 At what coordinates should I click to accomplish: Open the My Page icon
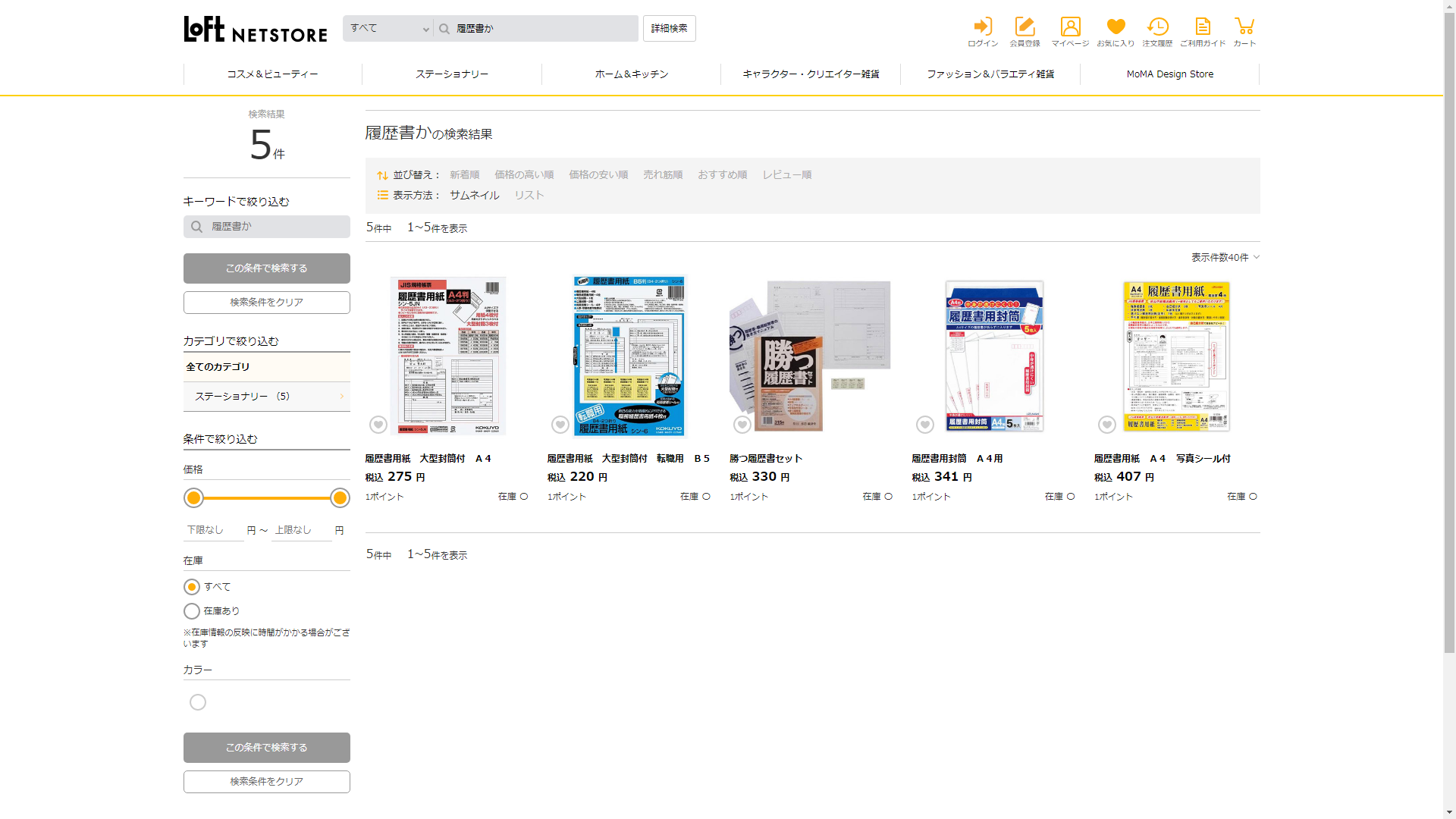(x=1070, y=27)
